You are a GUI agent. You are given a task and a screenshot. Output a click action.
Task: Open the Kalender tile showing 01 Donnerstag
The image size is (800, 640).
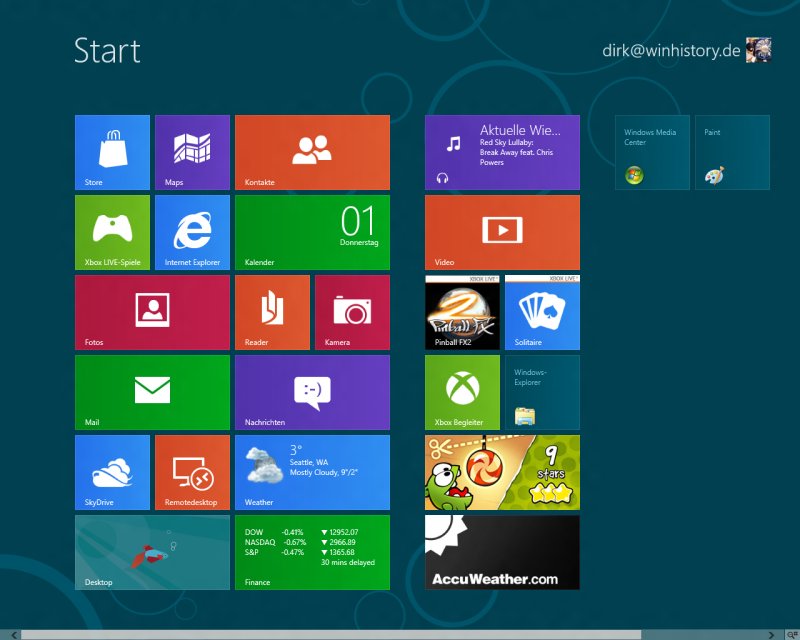coord(312,232)
